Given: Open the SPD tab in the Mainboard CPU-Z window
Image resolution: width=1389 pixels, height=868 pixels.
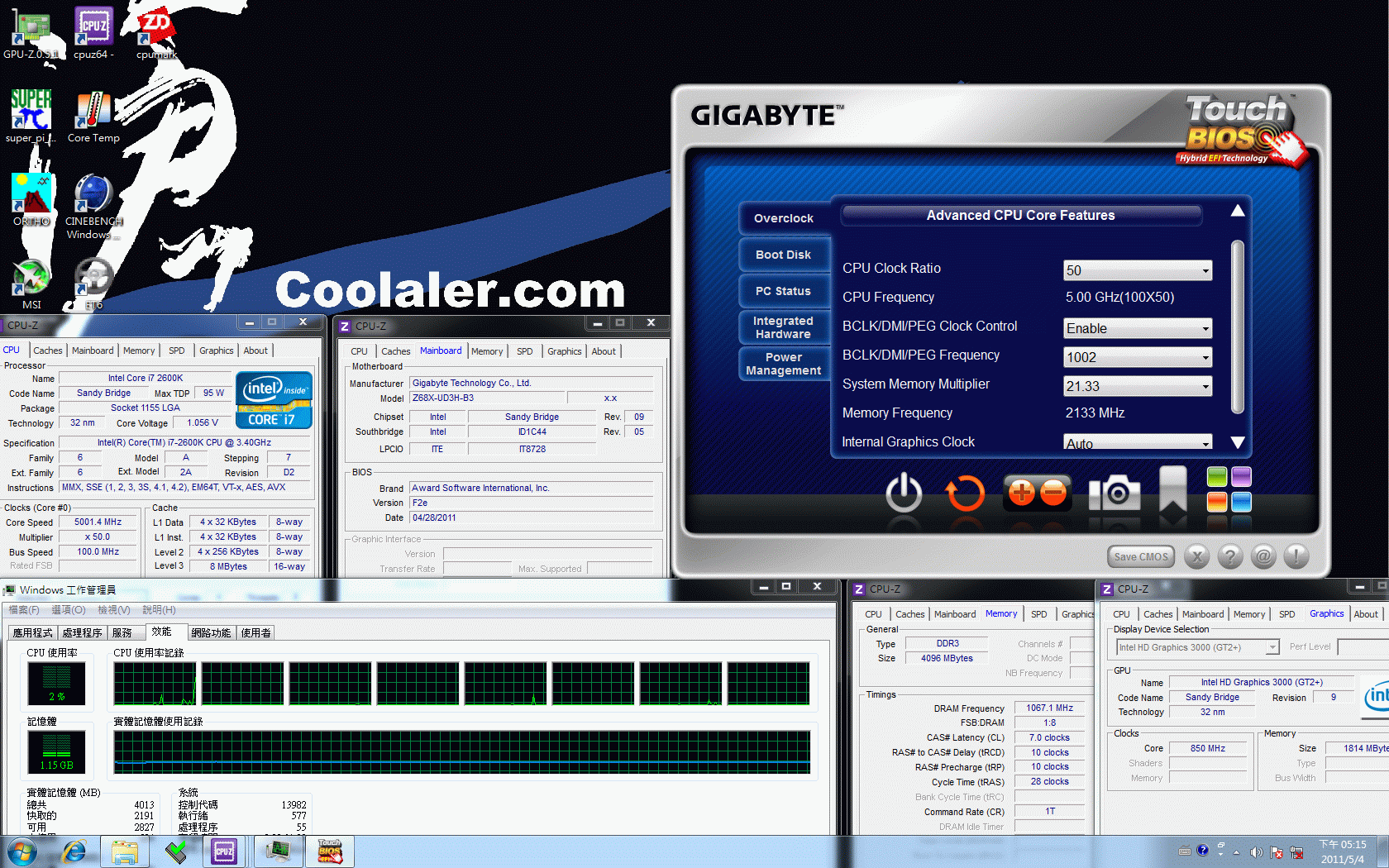Looking at the screenshot, I should point(525,351).
